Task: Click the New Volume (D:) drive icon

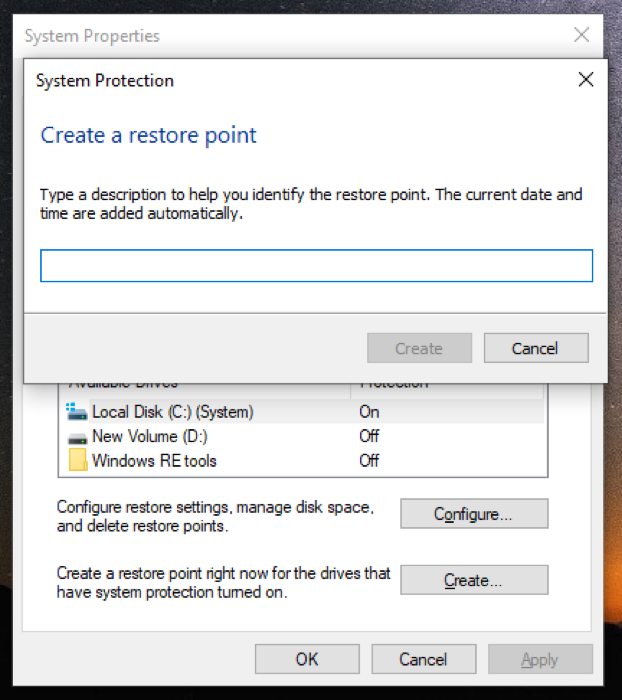Action: pyautogui.click(x=77, y=436)
